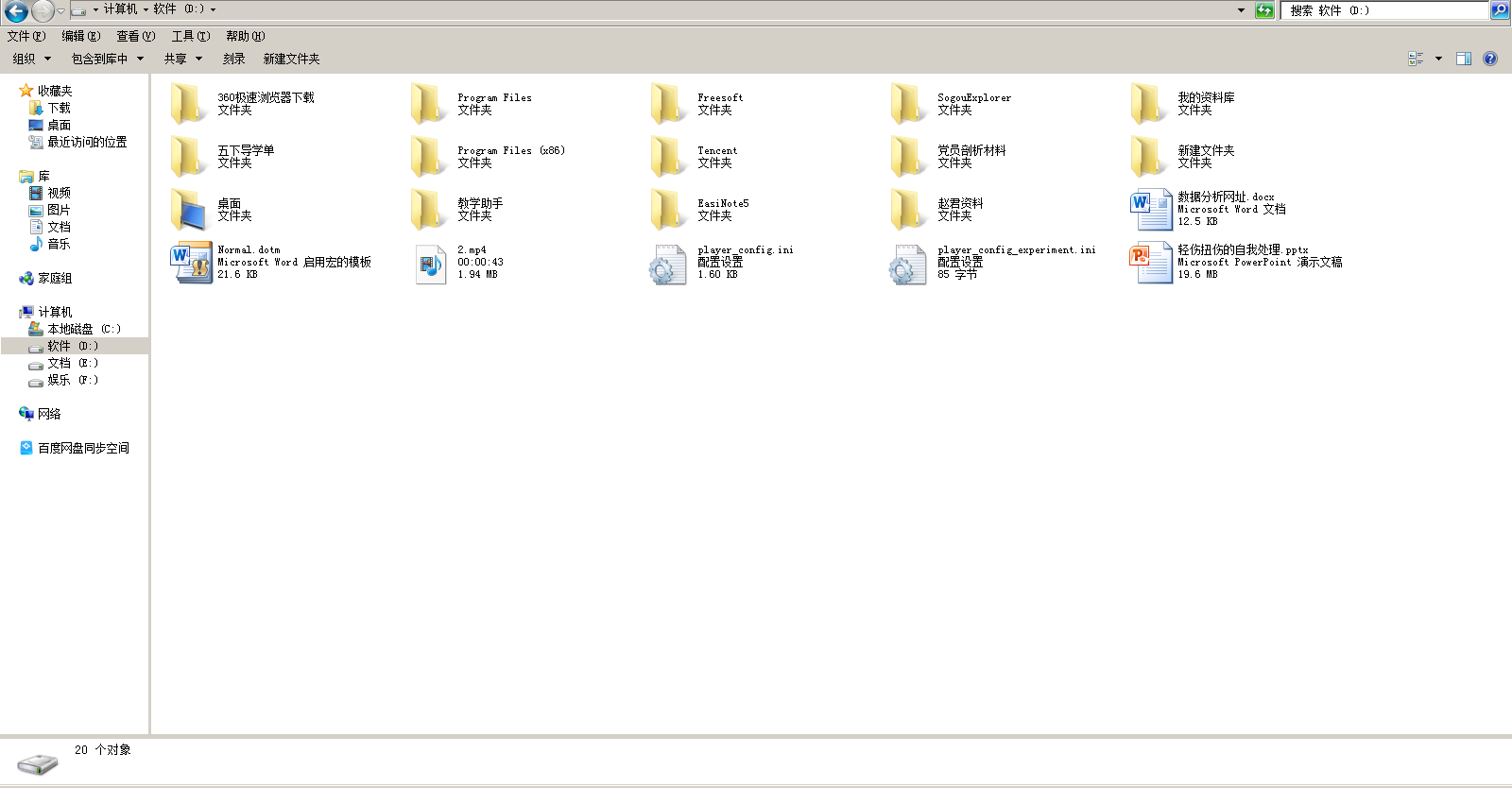Screen dimensions: 1512x788
Task: Click the 刻录 toolbar button
Action: tap(233, 59)
